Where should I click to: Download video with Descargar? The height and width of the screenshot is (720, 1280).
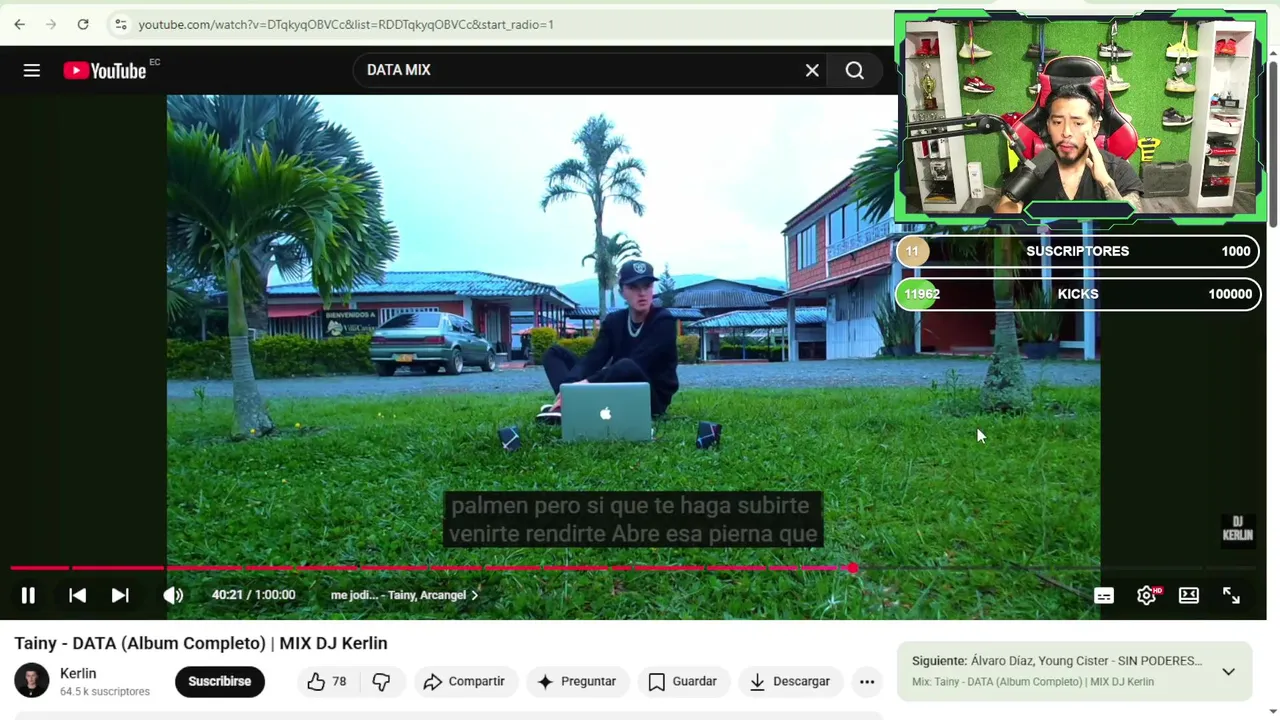pyautogui.click(x=790, y=681)
